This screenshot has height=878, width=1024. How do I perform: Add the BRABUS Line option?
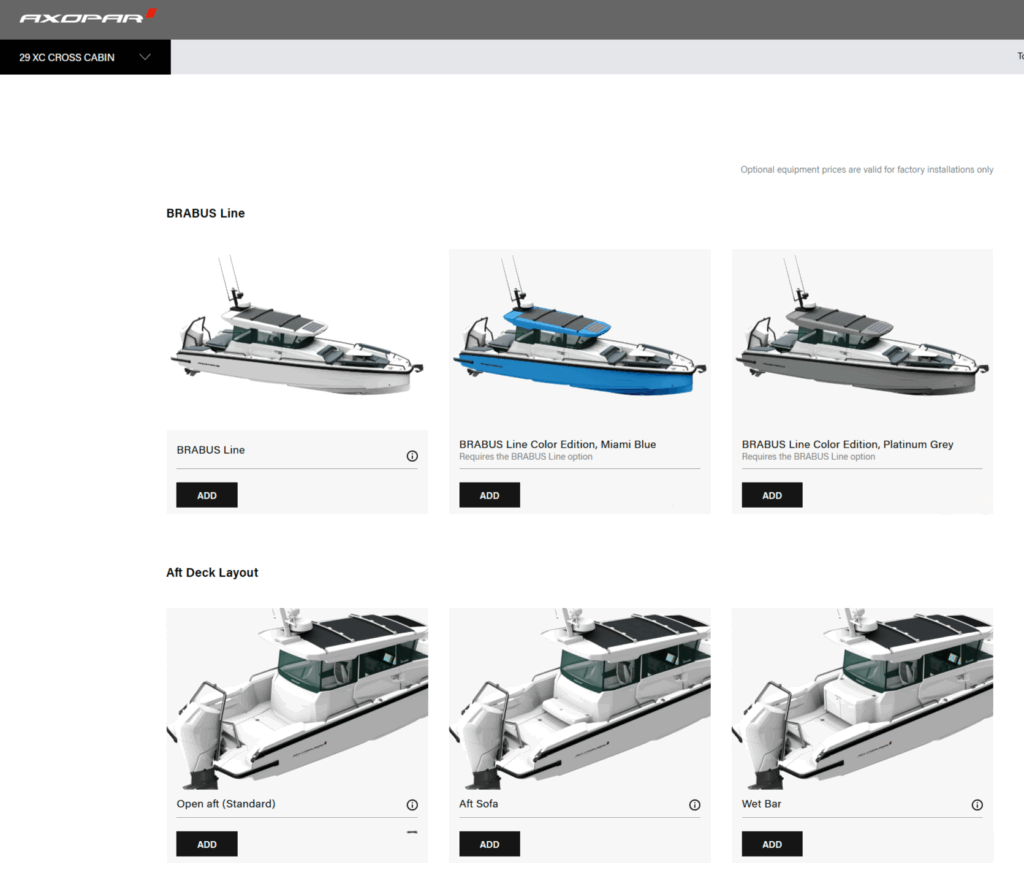point(206,495)
